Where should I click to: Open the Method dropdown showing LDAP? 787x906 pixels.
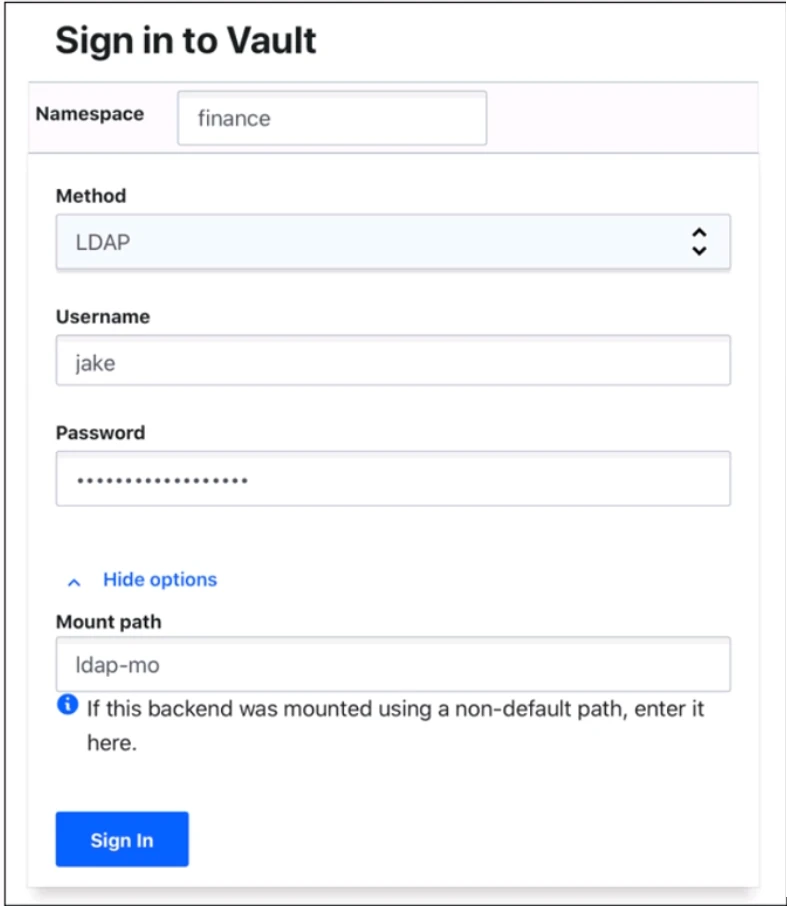pyautogui.click(x=392, y=241)
